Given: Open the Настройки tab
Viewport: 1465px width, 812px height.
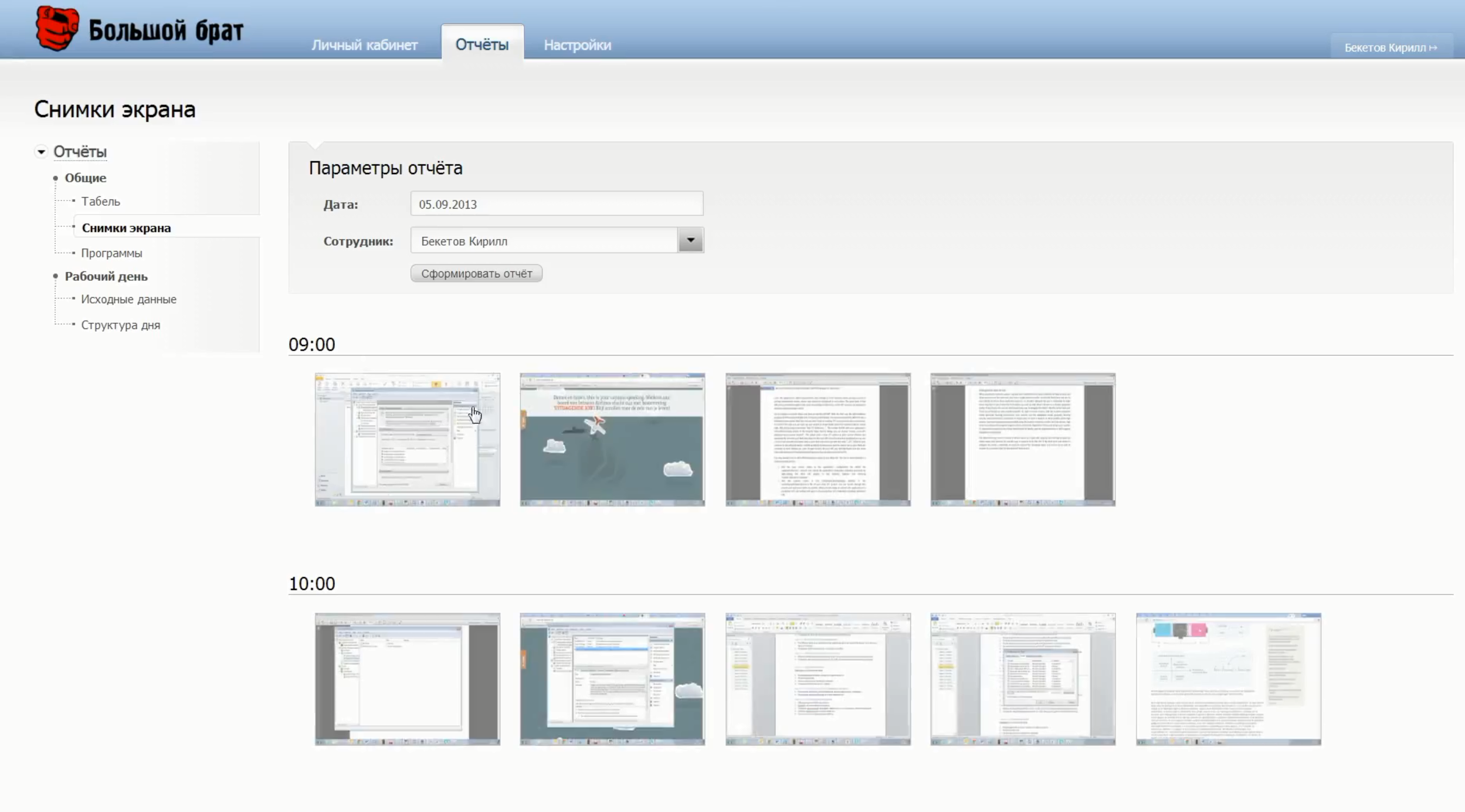Looking at the screenshot, I should 577,45.
